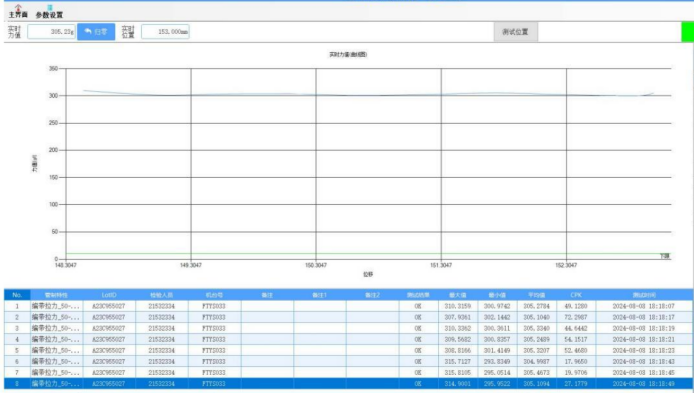This screenshot has height=394, width=695.
Task: Sort by the 管制特性 column header
Action: (x=56, y=295)
